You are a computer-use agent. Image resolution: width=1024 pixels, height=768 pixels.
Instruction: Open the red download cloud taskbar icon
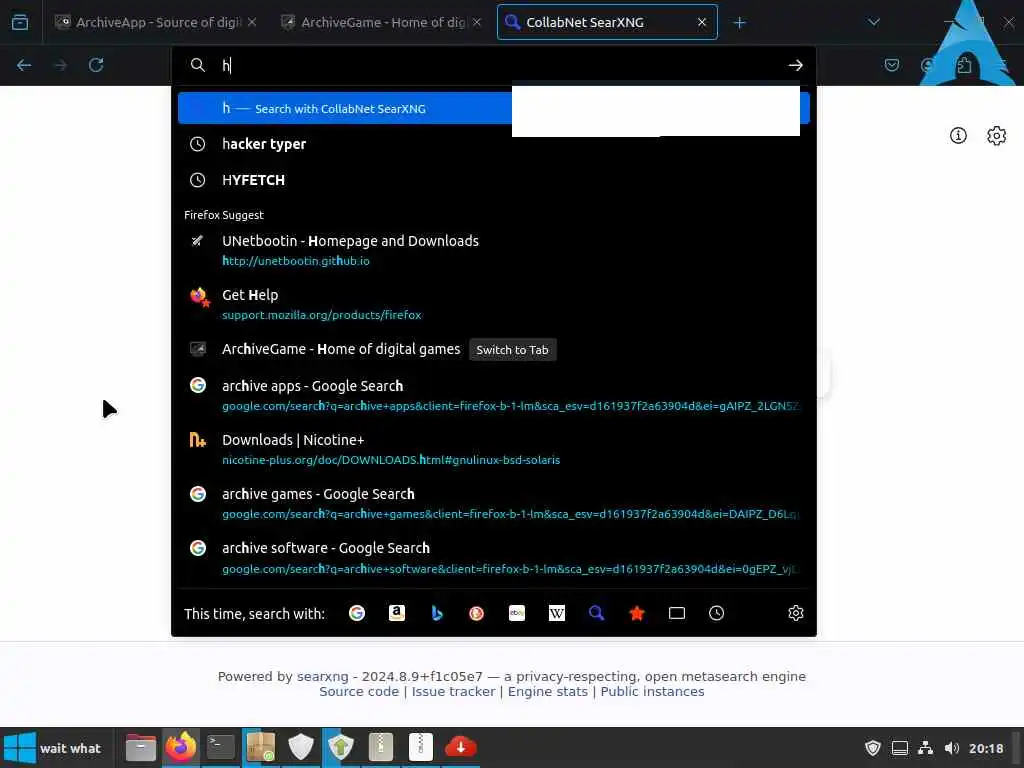click(460, 747)
